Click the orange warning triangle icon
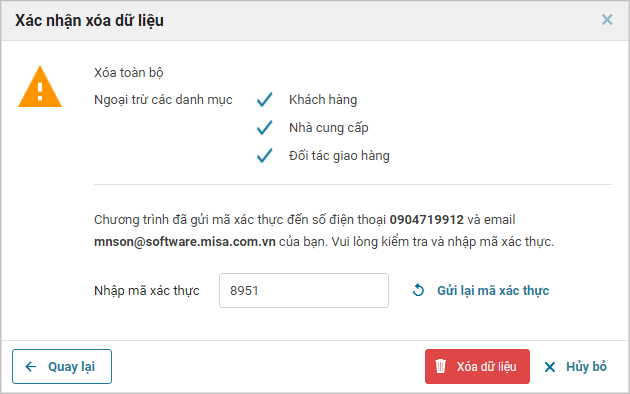 tap(40, 87)
